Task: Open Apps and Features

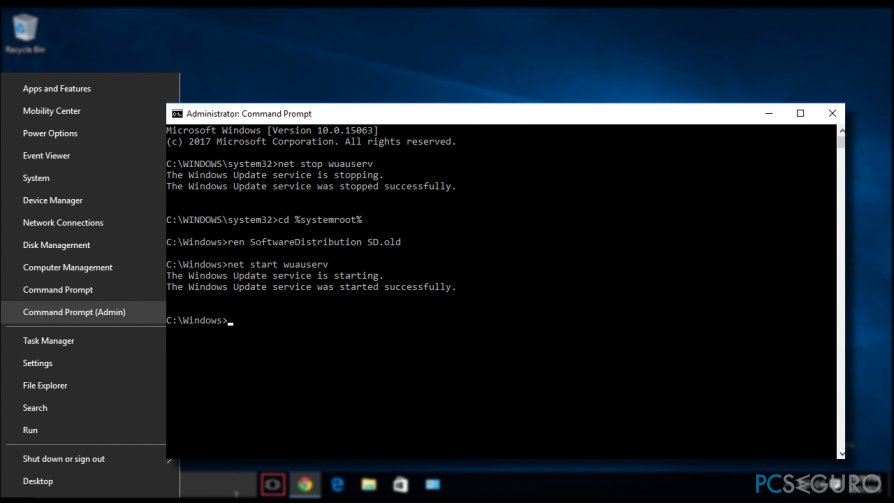Action: coord(56,89)
